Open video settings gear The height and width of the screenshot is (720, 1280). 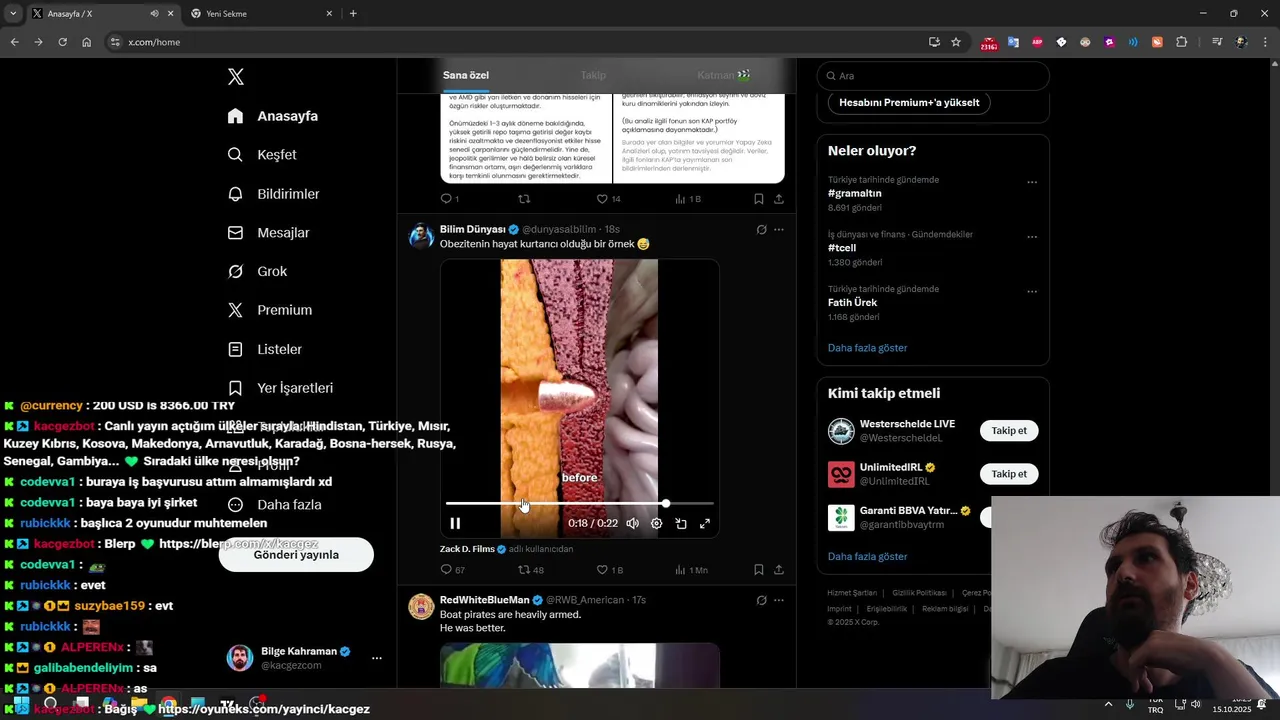[x=656, y=523]
